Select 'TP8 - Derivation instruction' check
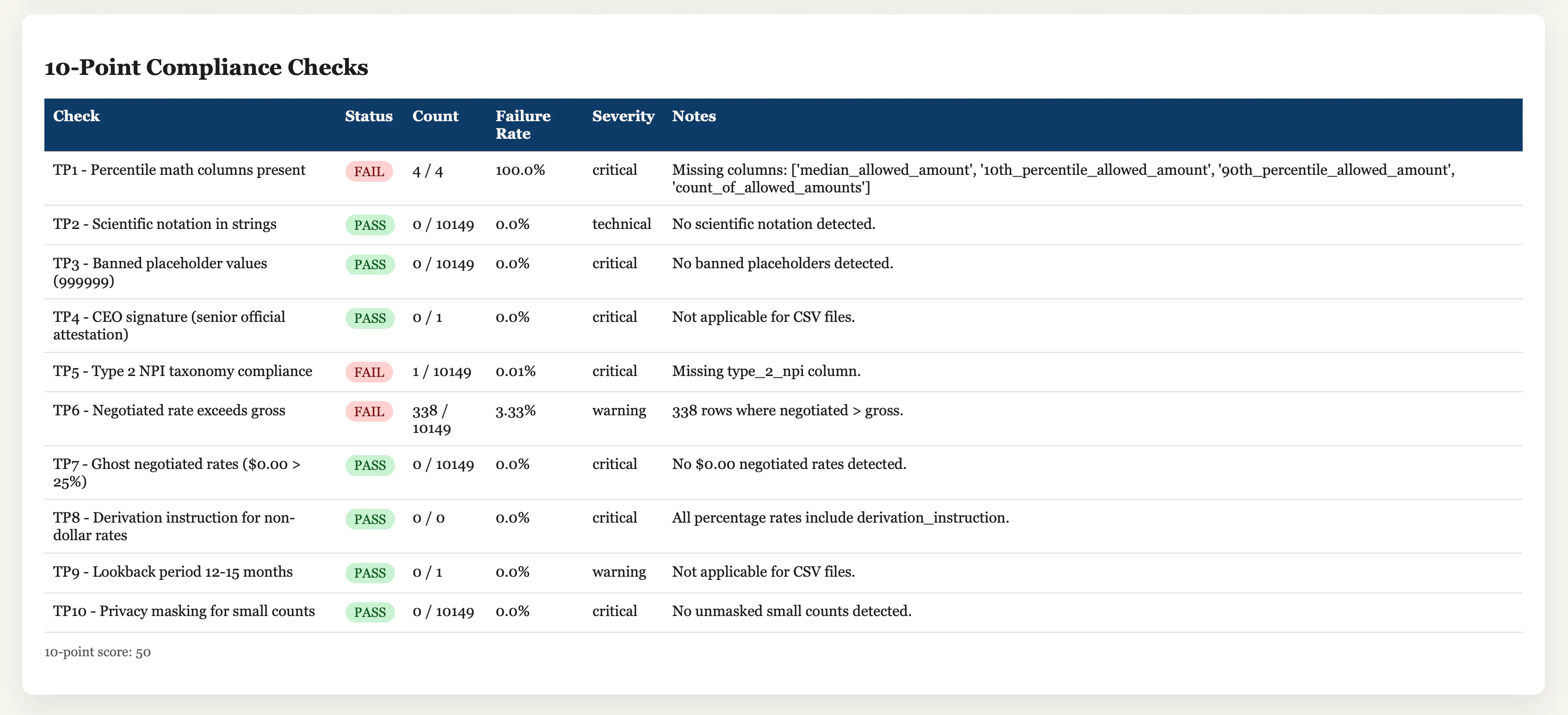This screenshot has height=715, width=1568. tap(173, 526)
